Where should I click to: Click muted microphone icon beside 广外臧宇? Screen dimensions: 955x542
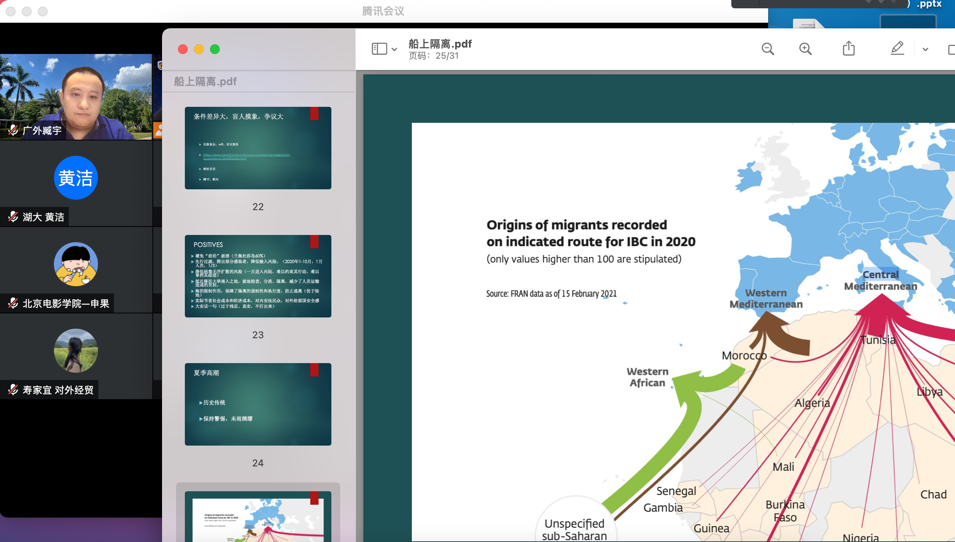[13, 130]
